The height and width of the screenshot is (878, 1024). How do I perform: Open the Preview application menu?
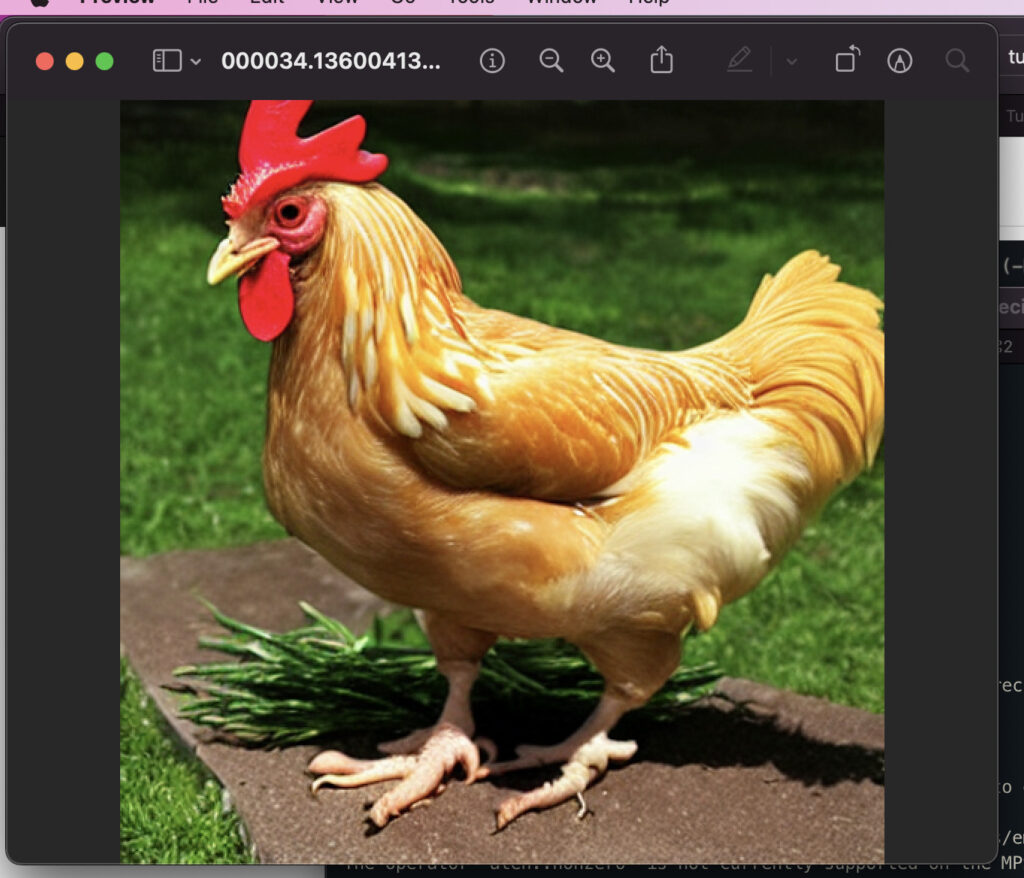coord(117,3)
